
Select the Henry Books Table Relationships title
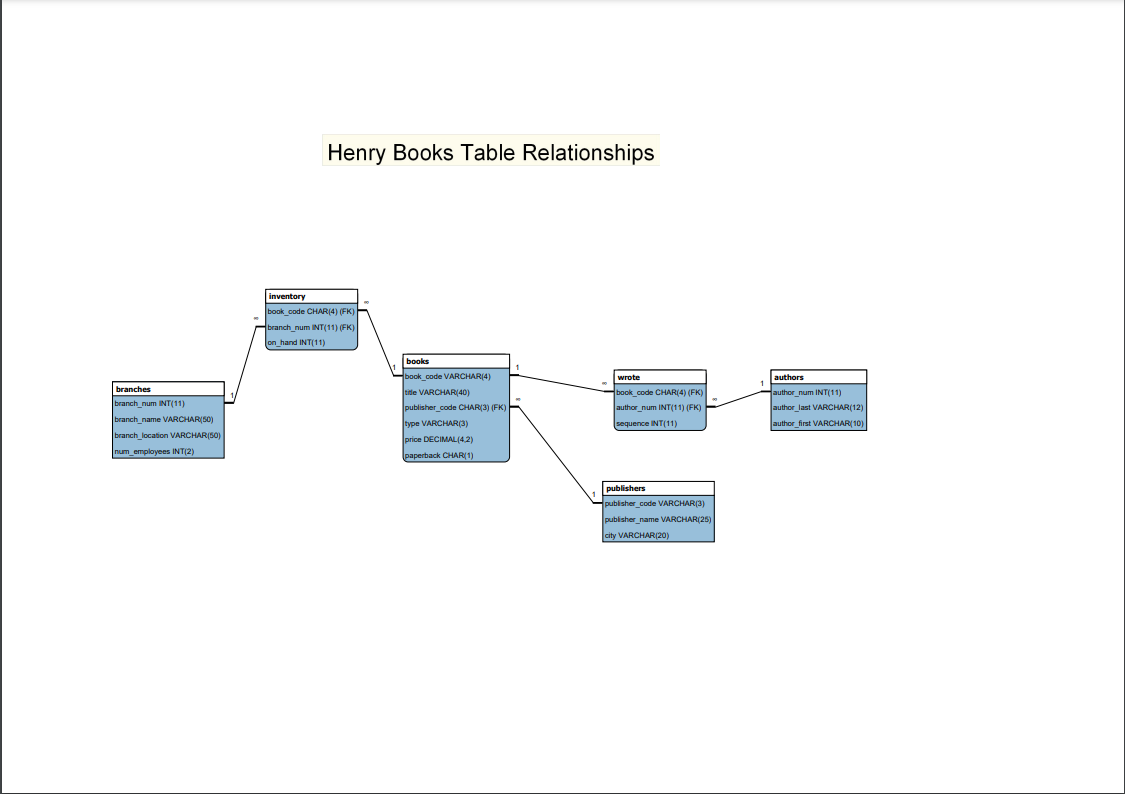coord(489,153)
